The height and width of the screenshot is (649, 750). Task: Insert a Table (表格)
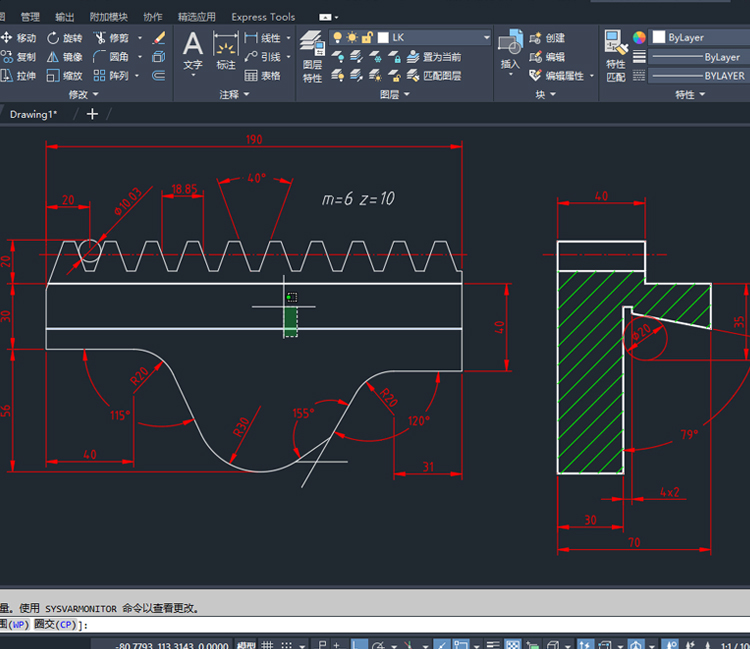pos(262,76)
